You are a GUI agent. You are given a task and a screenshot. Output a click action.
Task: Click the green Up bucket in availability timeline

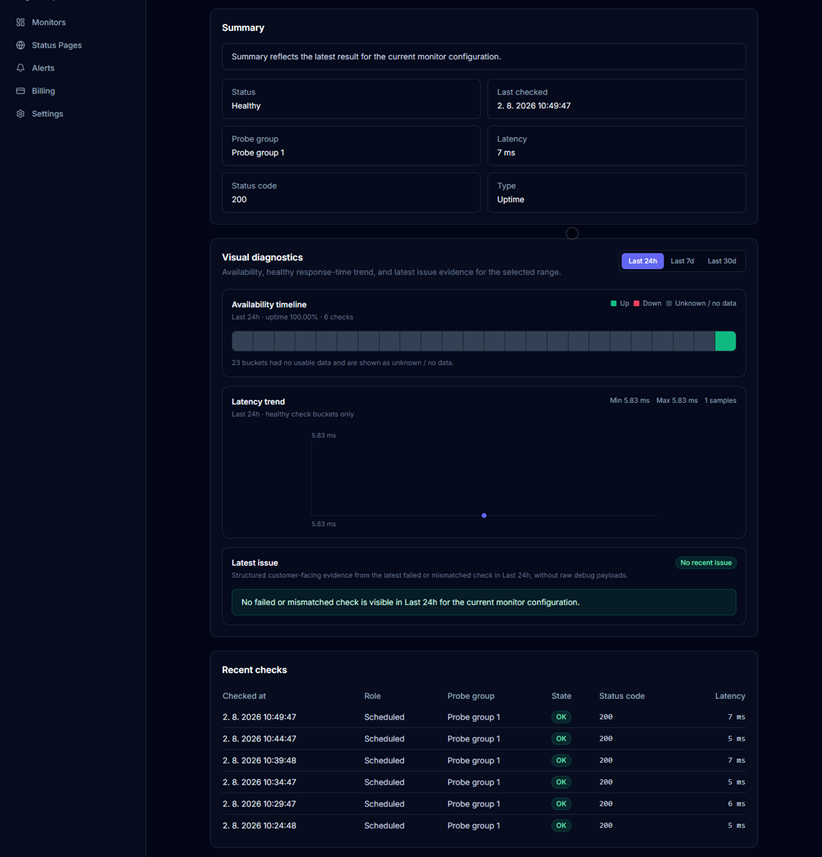[725, 341]
